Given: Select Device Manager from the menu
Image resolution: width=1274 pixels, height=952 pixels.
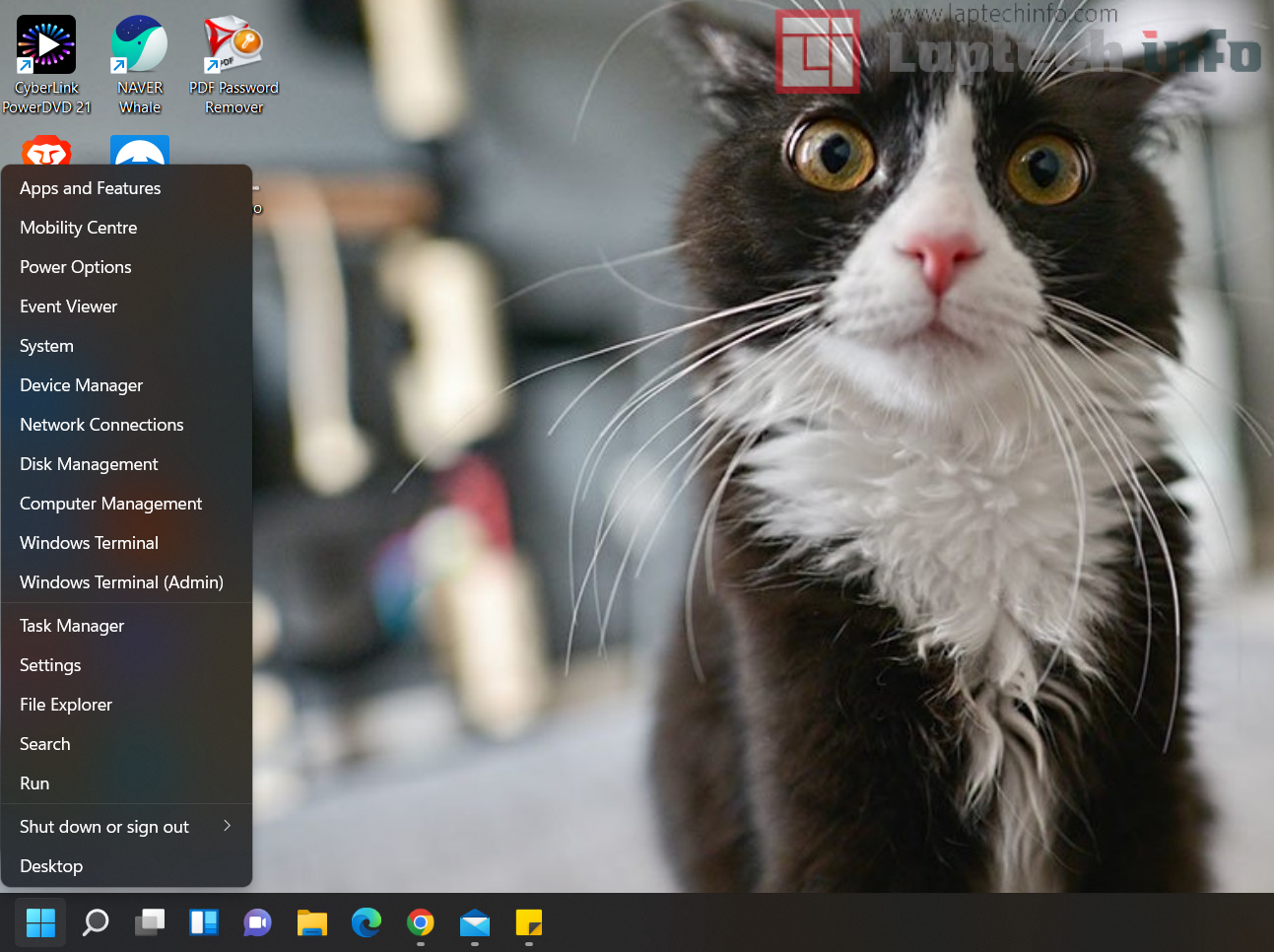Looking at the screenshot, I should pyautogui.click(x=82, y=385).
